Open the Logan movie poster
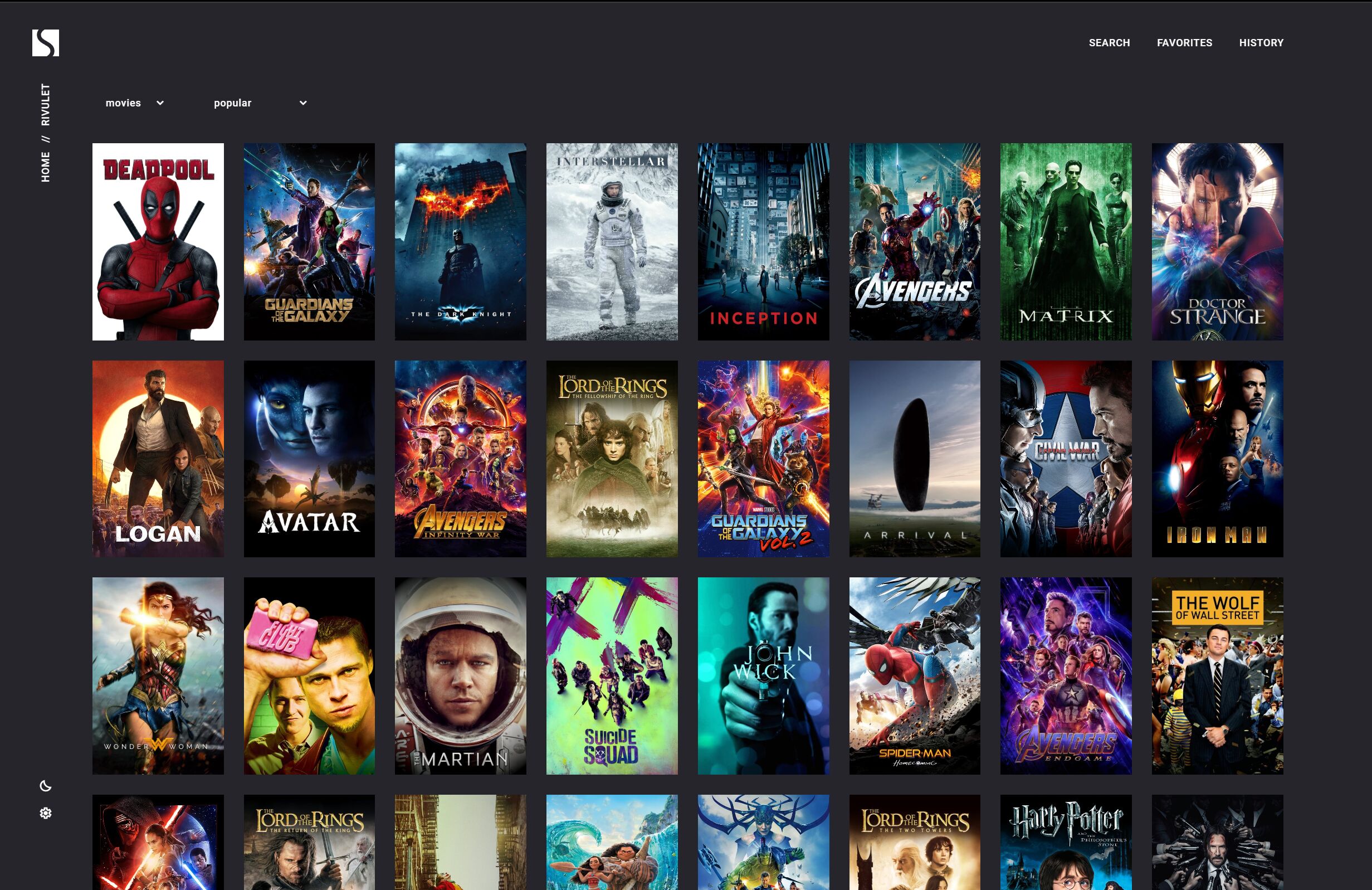This screenshot has width=1372, height=890. pyautogui.click(x=158, y=459)
